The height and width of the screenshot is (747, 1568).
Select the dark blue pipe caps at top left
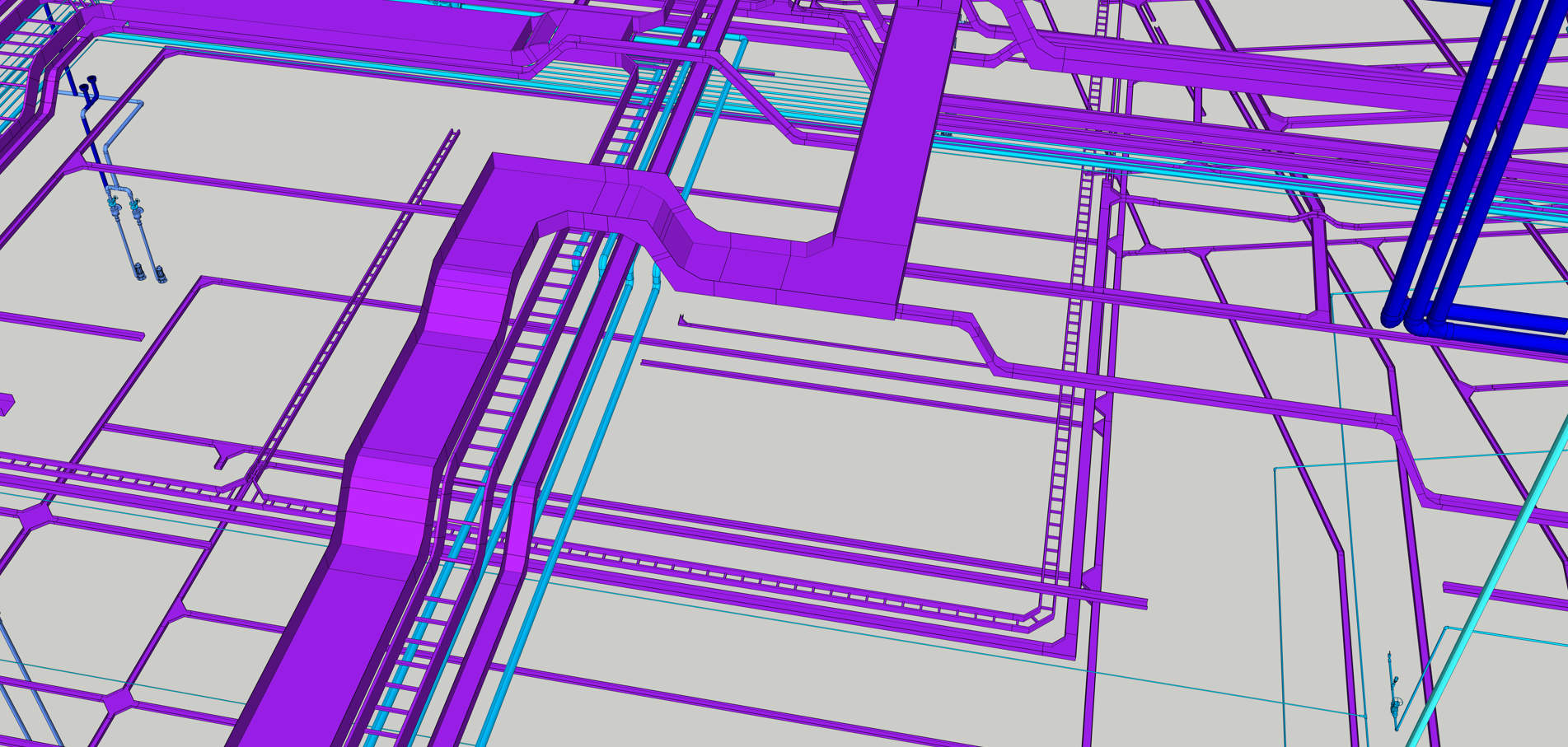pyautogui.click(x=87, y=83)
